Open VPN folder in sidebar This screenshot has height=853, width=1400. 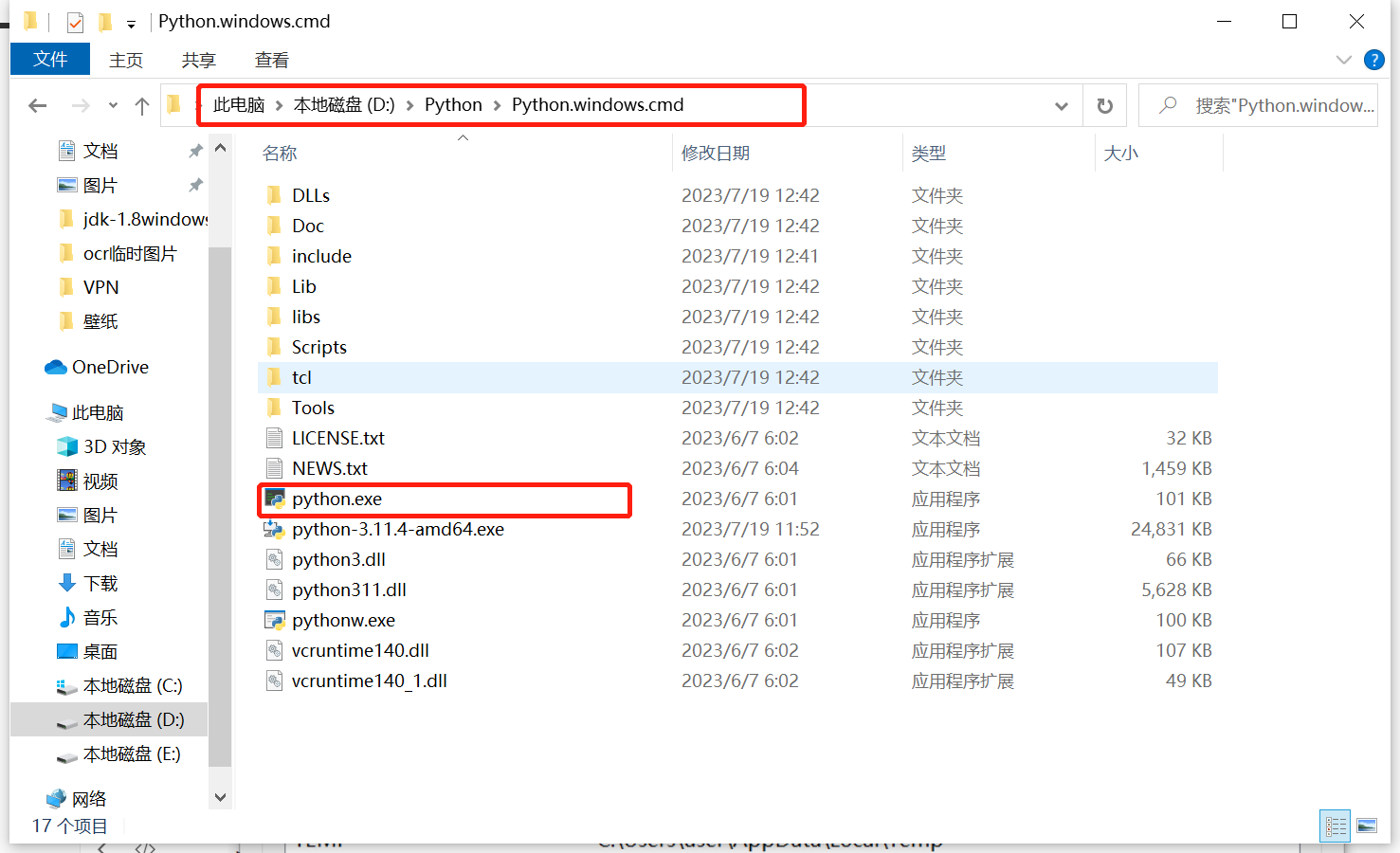[100, 287]
